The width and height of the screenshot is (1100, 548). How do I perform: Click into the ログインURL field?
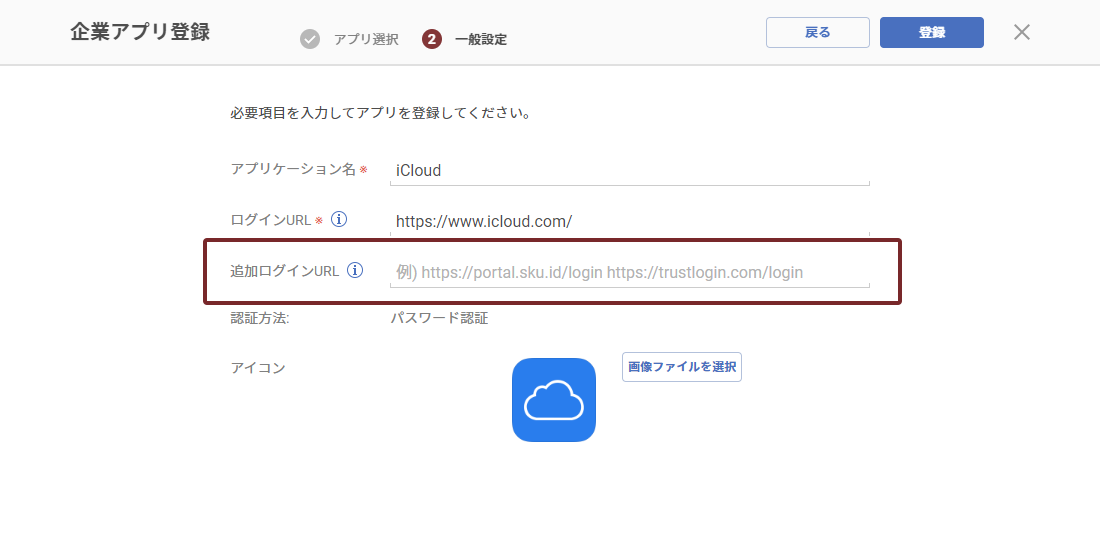pos(629,221)
